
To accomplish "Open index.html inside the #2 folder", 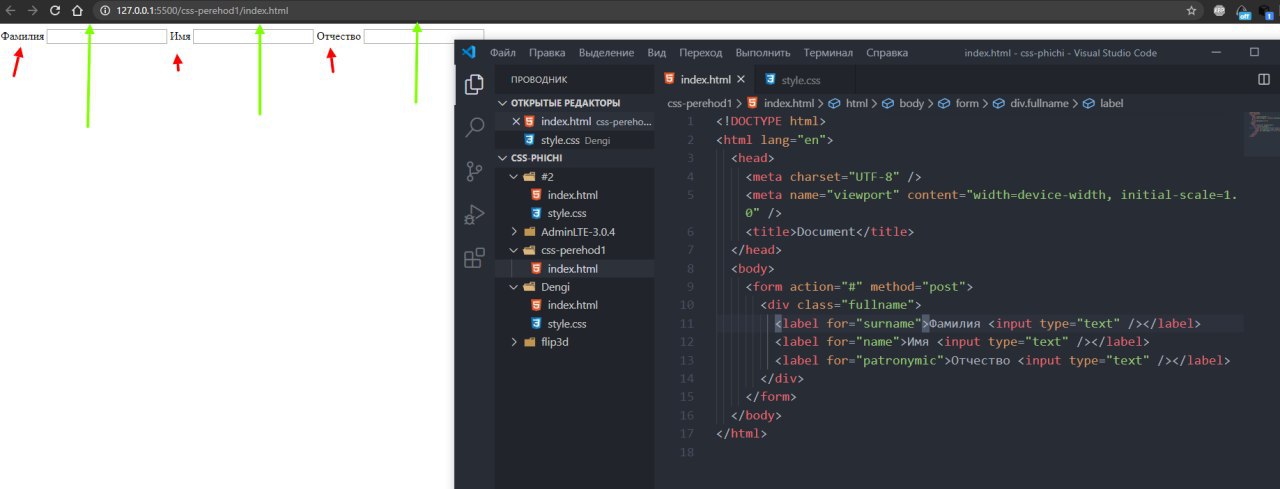I will click(x=574, y=195).
